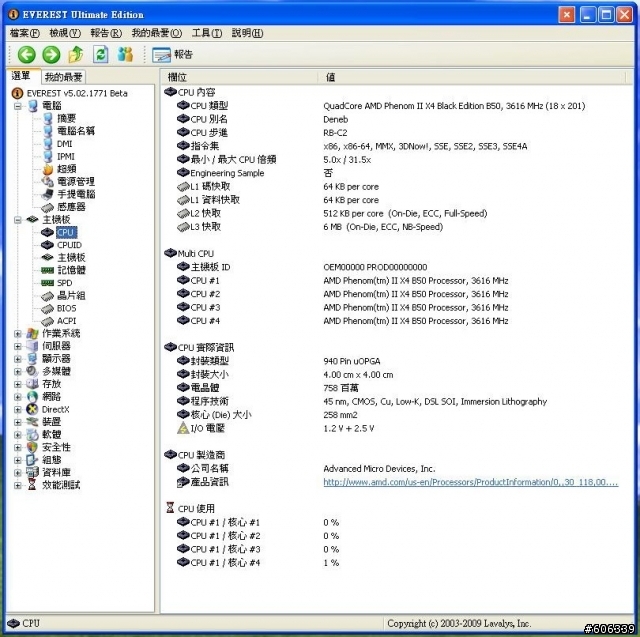Select the DMI tree item

64,144
